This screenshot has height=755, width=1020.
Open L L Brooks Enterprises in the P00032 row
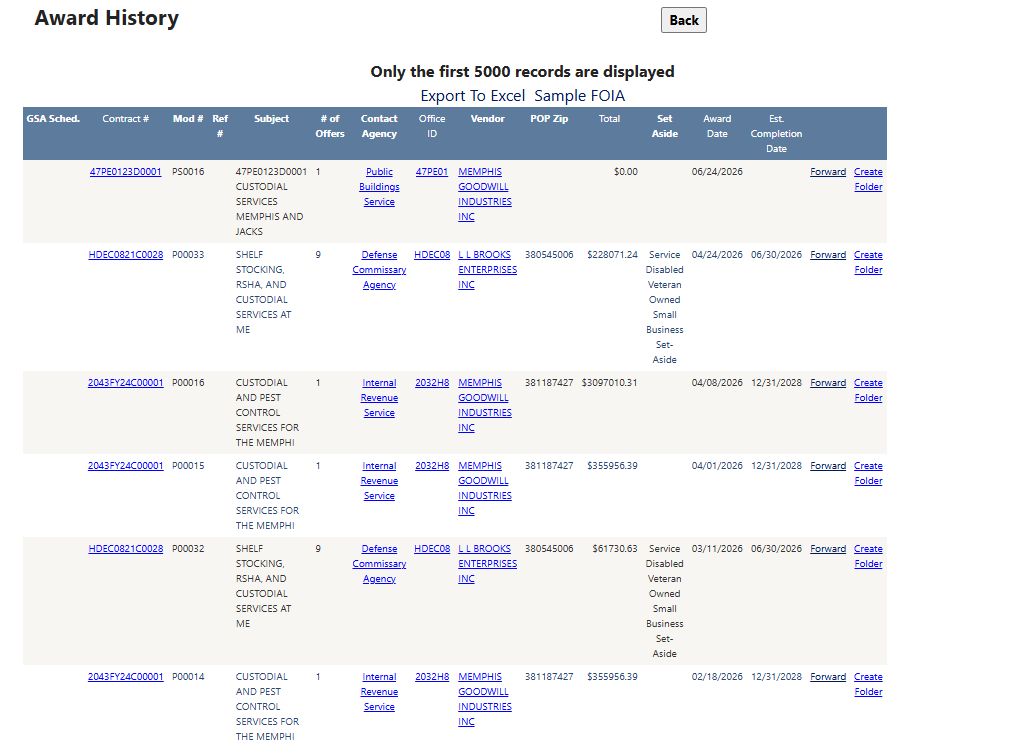(487, 564)
